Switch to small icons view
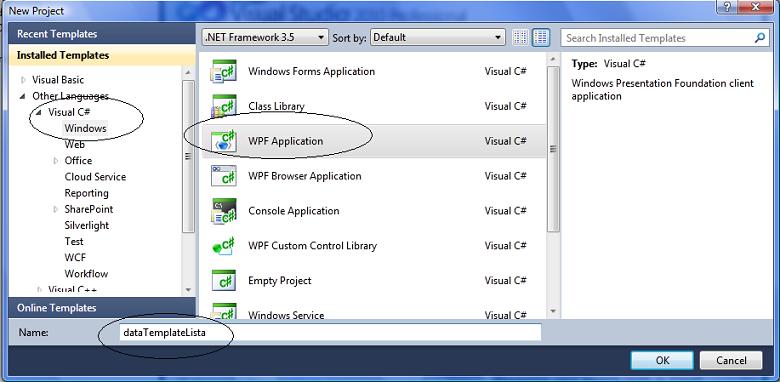This screenshot has height=382, width=780. coord(520,37)
